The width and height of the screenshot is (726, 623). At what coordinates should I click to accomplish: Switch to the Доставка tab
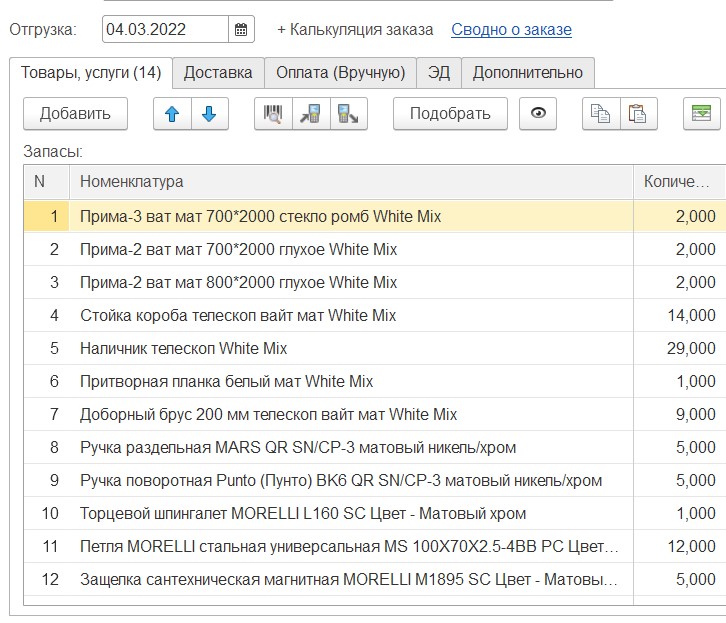218,72
